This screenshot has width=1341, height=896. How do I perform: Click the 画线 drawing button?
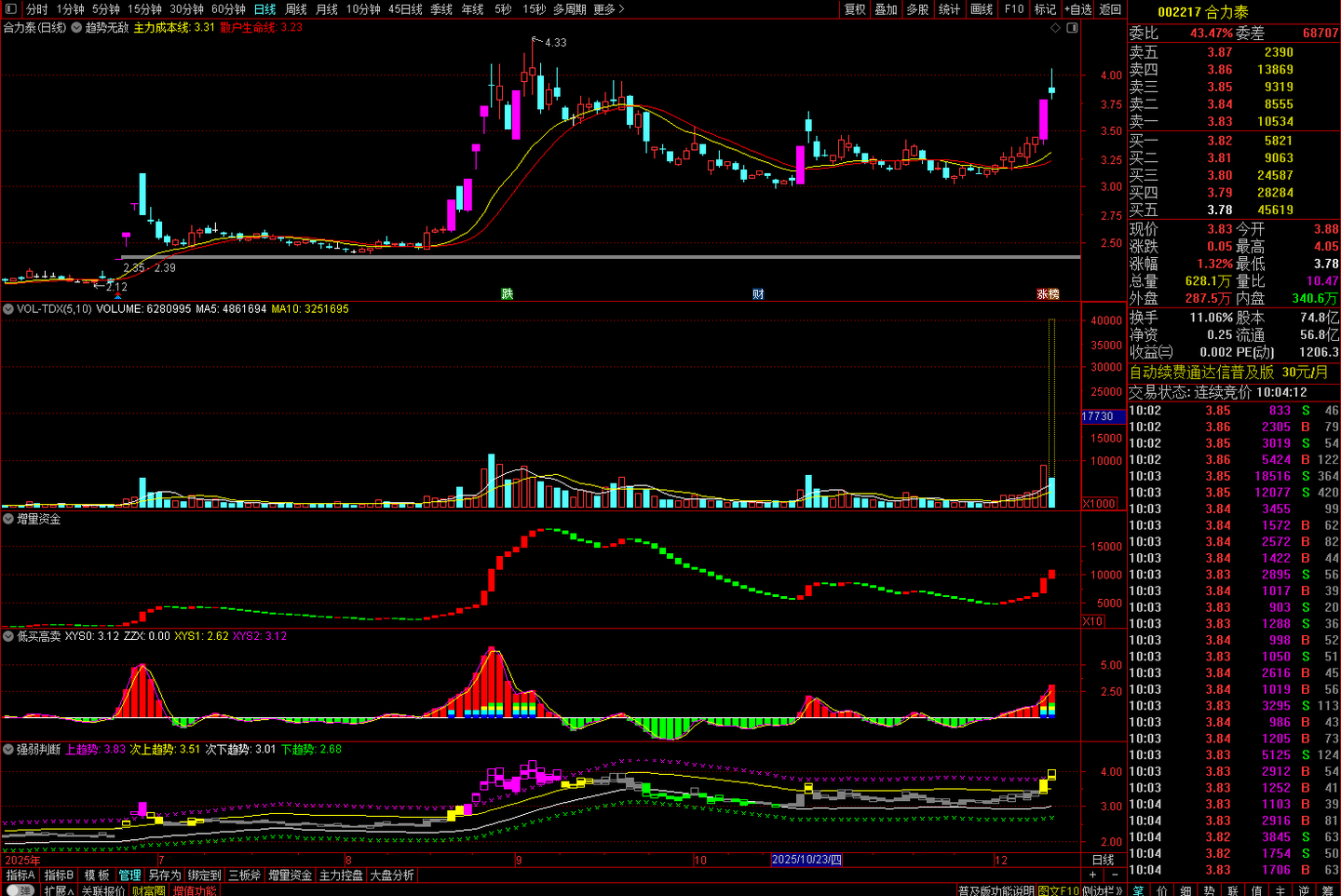pos(982,9)
